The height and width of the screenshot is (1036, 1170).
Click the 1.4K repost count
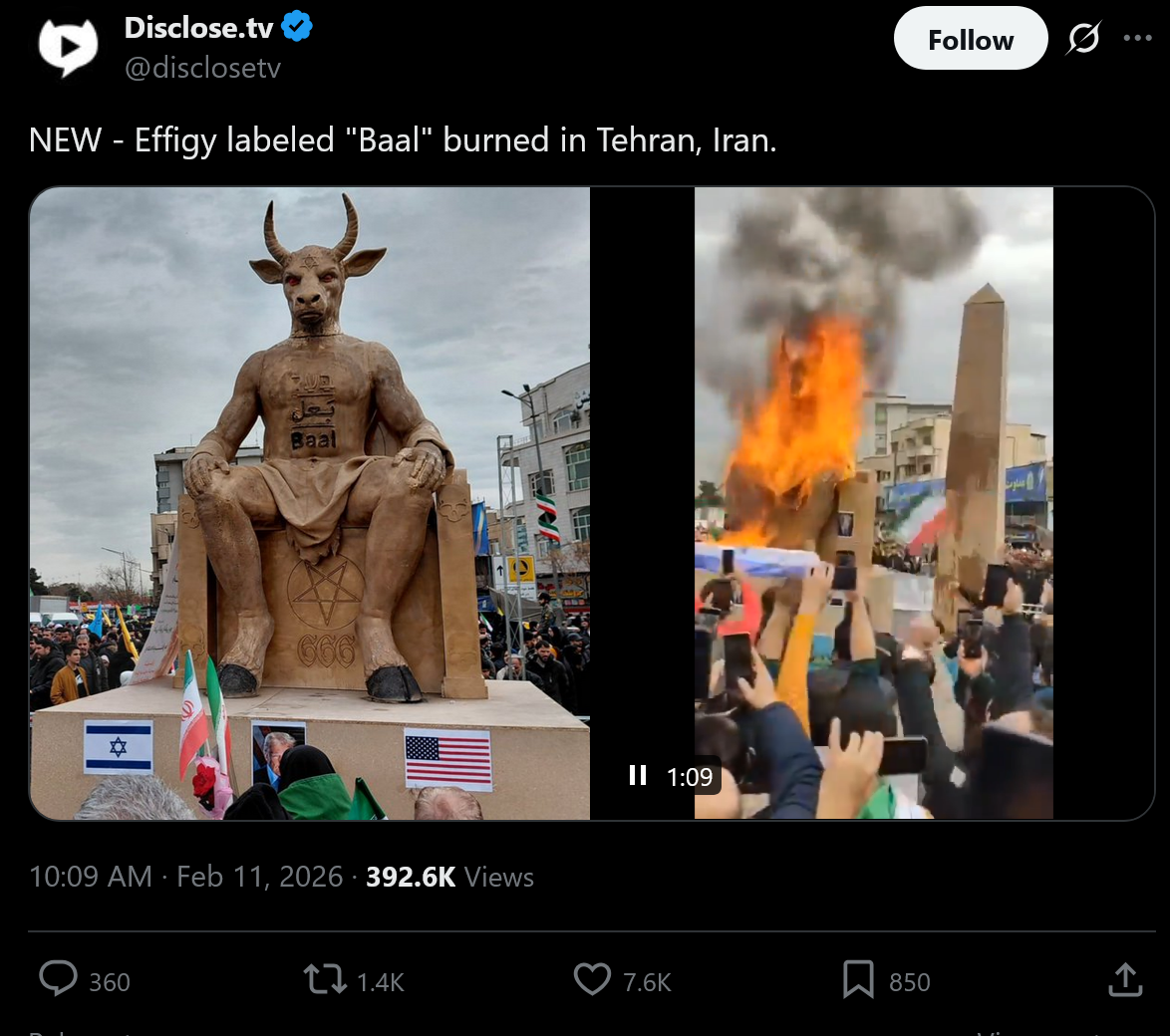(x=380, y=982)
